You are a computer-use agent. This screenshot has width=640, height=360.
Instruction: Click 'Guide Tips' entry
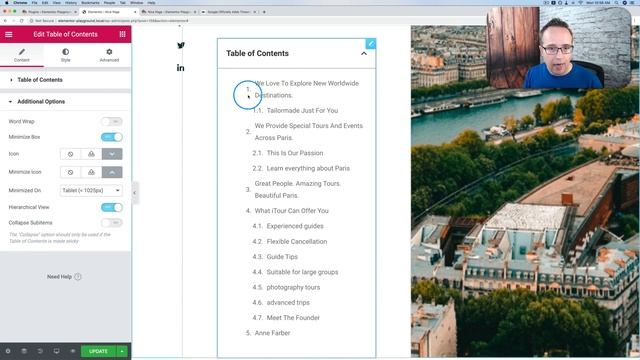click(282, 257)
